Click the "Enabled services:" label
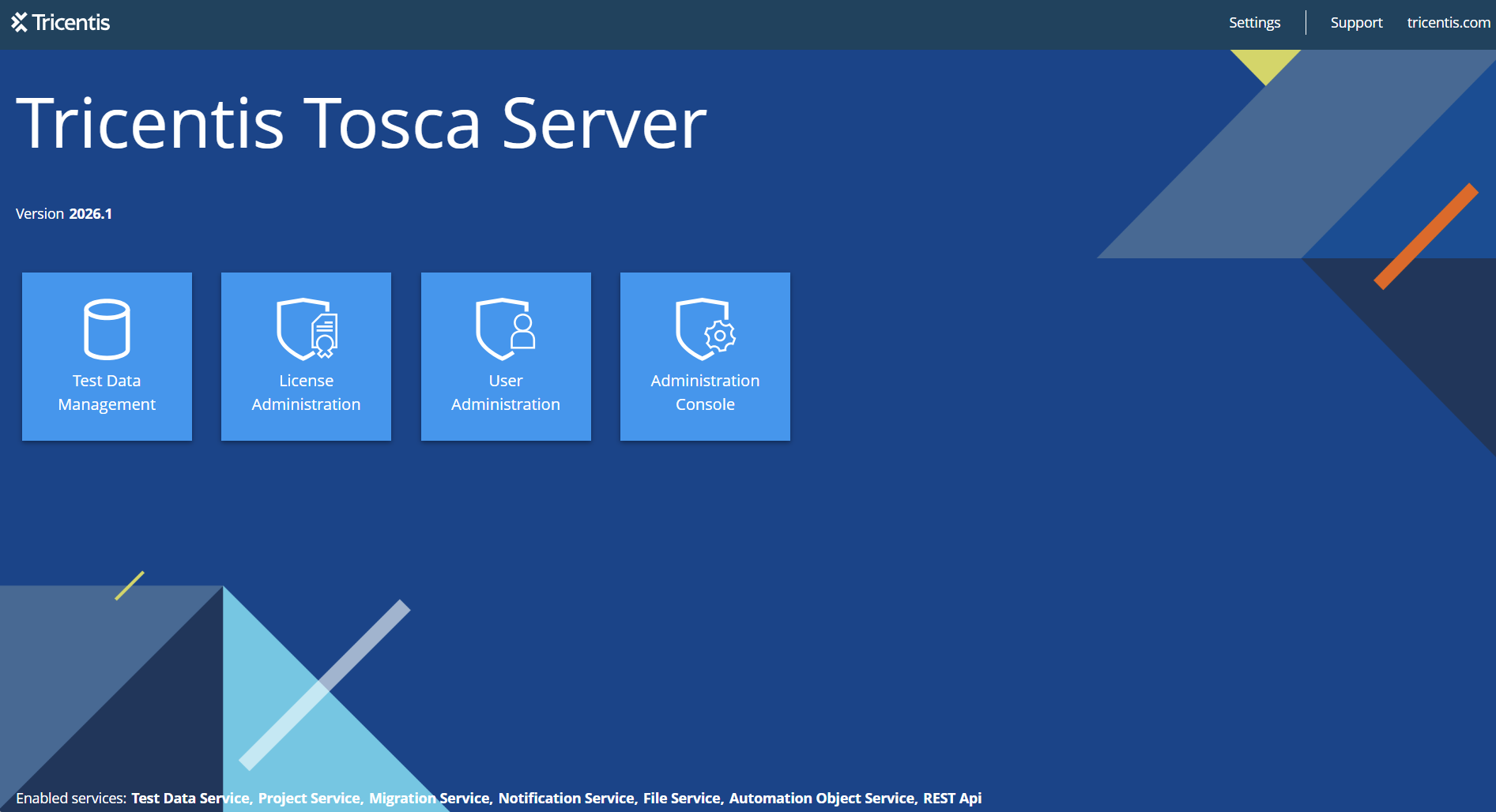 [x=71, y=799]
